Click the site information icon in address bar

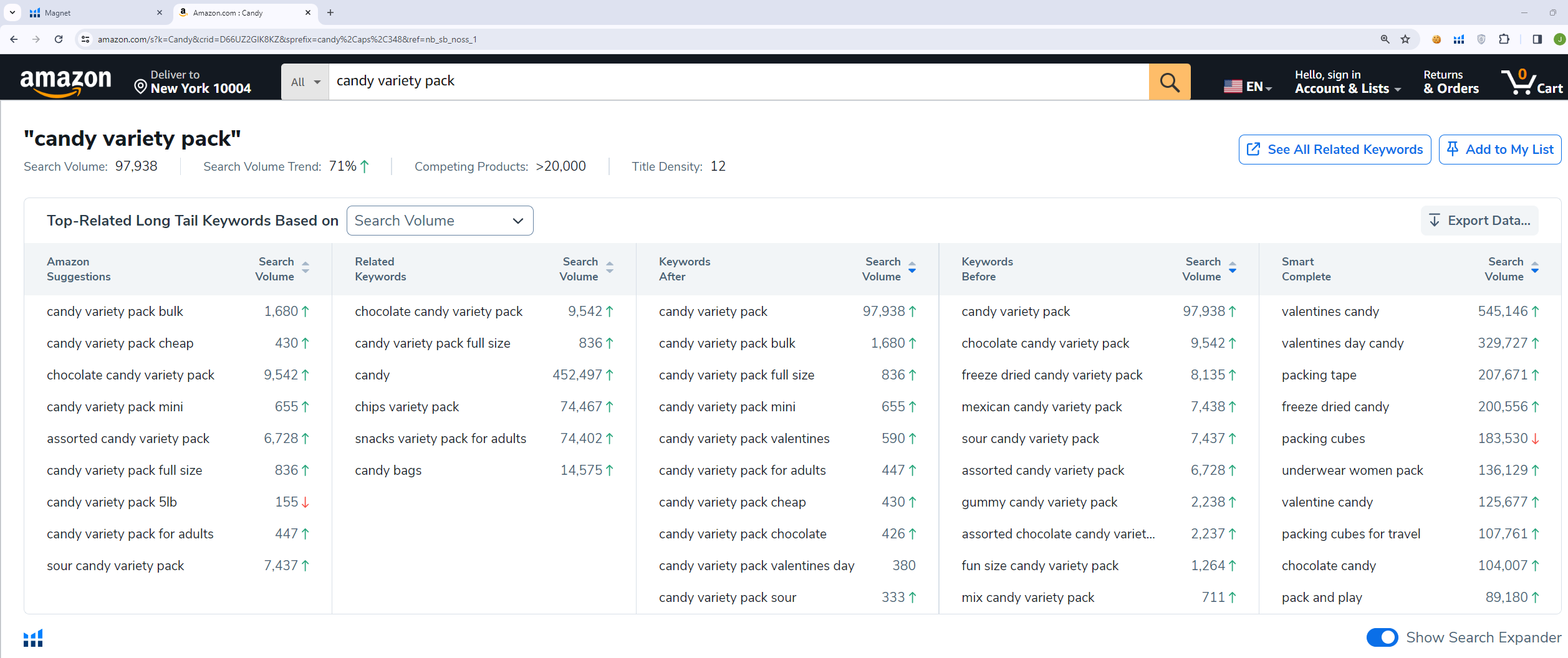tap(85, 39)
